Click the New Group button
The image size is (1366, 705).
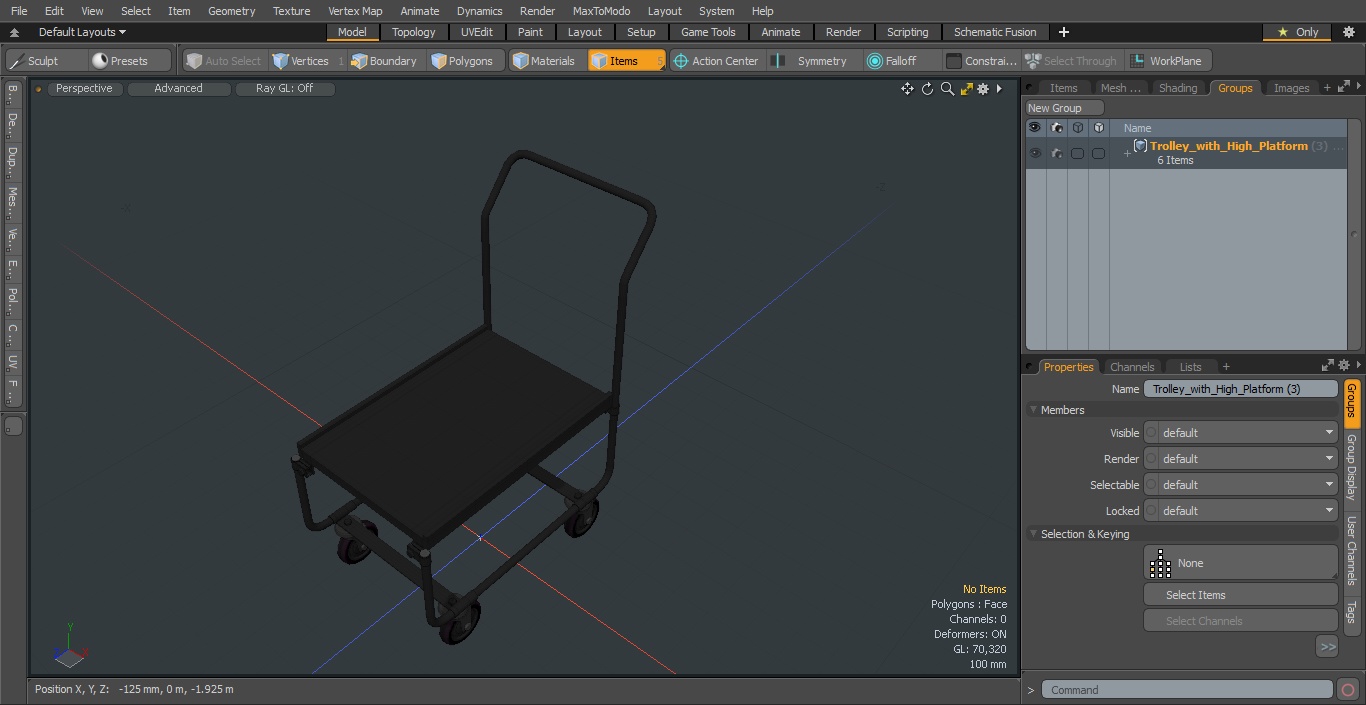pyautogui.click(x=1064, y=108)
